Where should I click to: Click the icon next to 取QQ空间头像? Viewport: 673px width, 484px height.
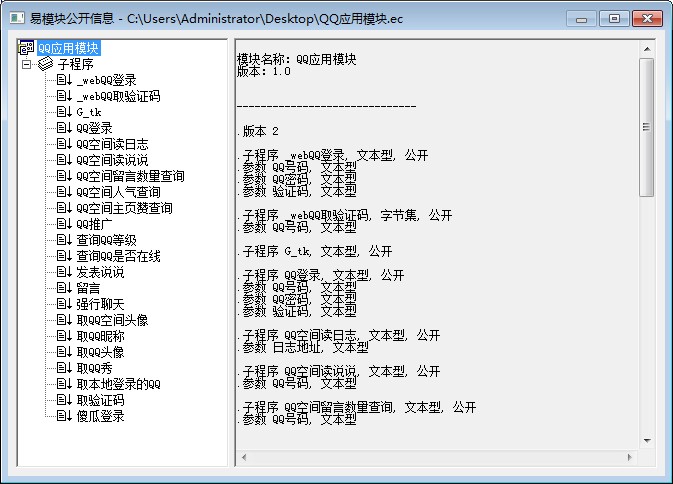[x=64, y=320]
